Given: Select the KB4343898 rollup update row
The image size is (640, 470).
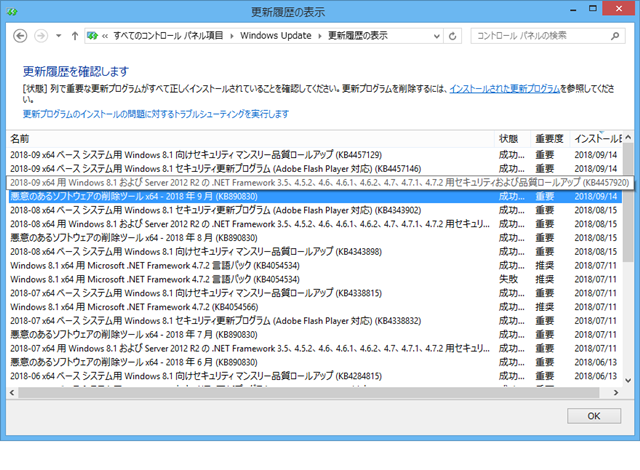Looking at the screenshot, I should point(315,252).
